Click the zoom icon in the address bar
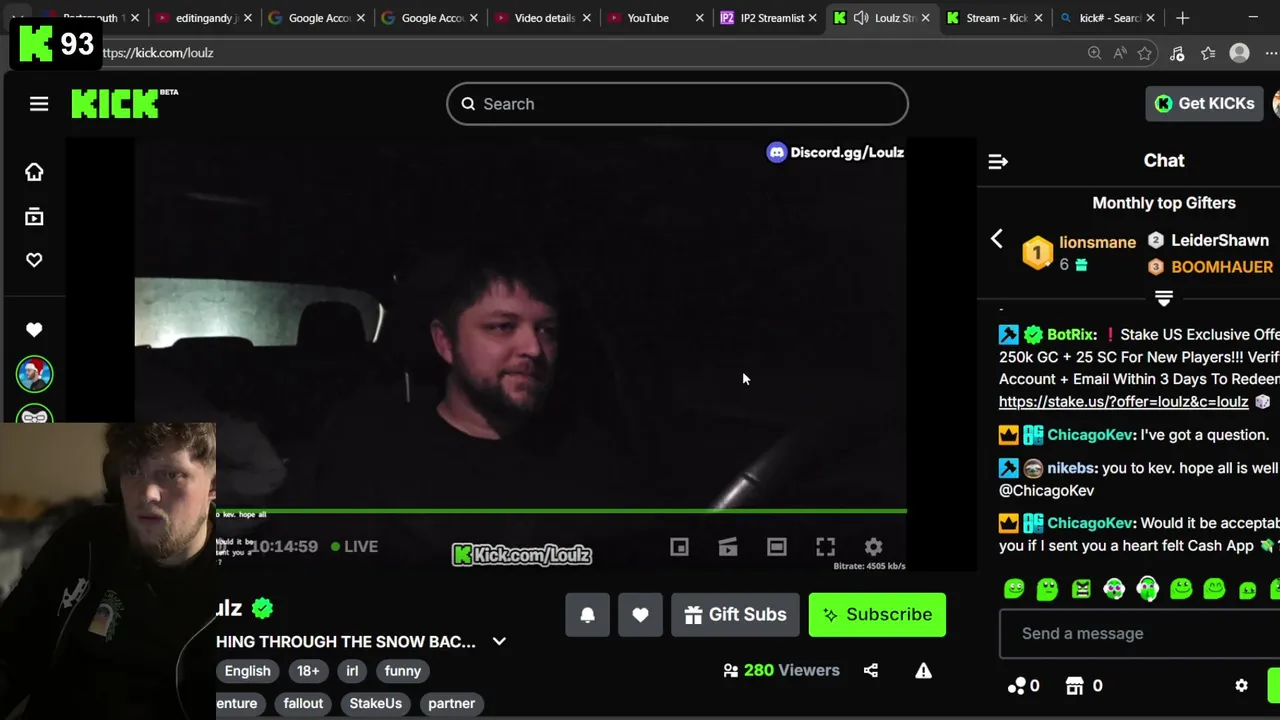Screen dimensions: 1280x720 pos(1094,53)
